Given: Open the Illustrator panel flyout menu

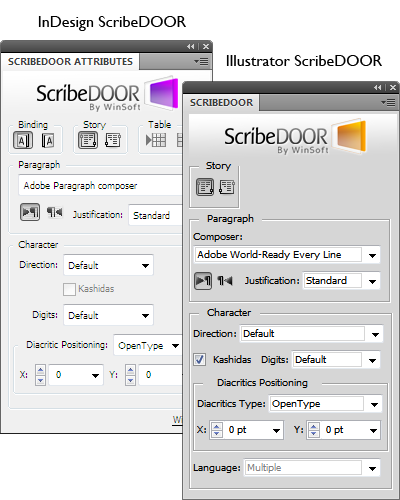Looking at the screenshot, I should pos(388,102).
